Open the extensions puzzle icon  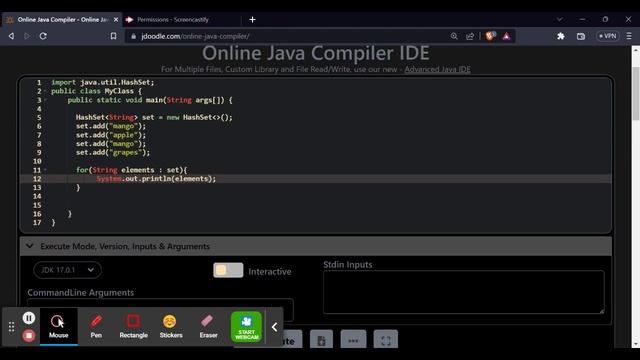[561, 36]
